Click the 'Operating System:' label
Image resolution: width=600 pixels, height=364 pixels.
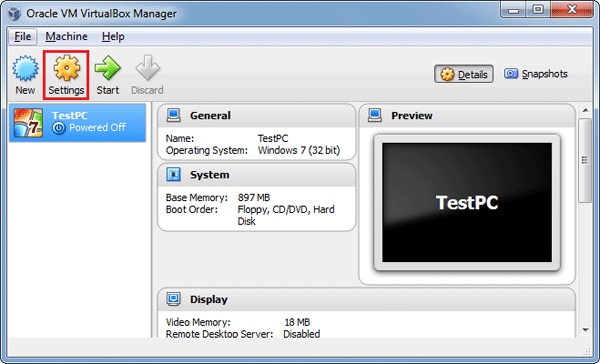pyautogui.click(x=207, y=150)
